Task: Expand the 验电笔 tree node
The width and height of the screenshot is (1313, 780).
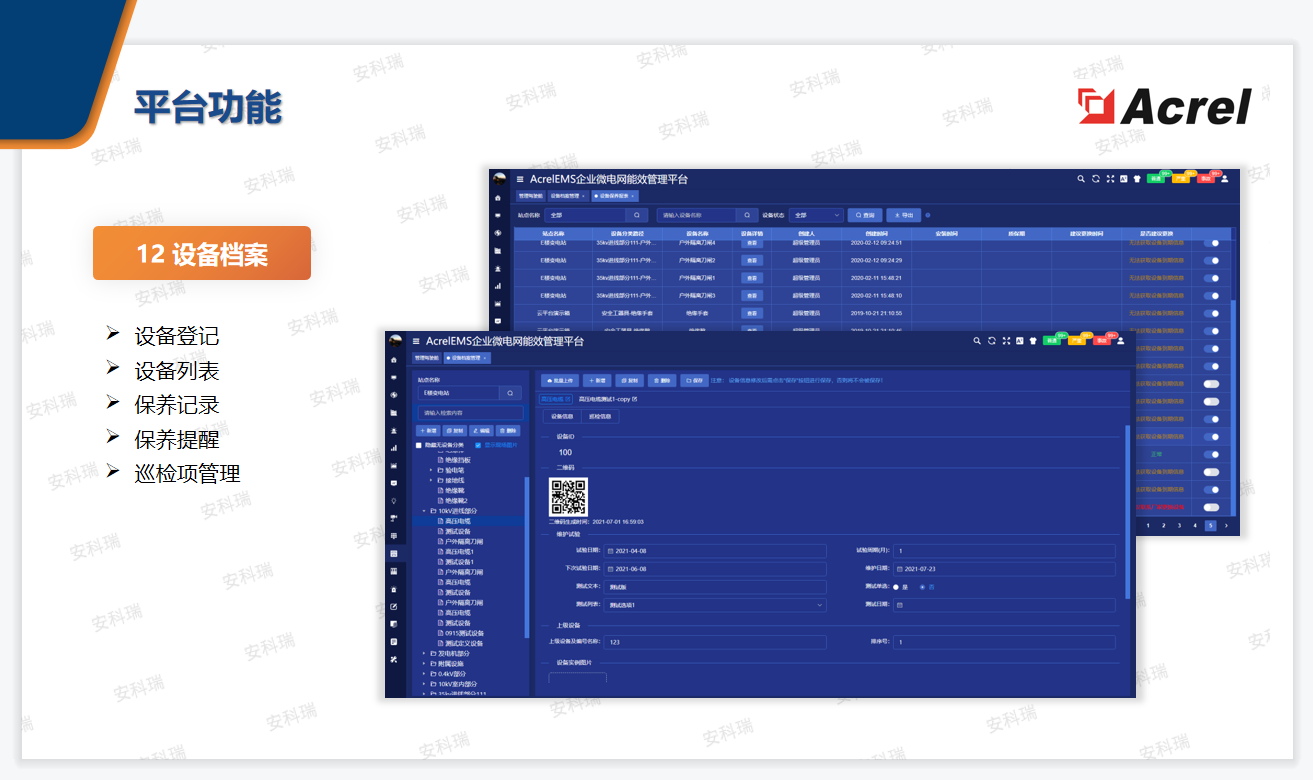Action: [x=431, y=469]
